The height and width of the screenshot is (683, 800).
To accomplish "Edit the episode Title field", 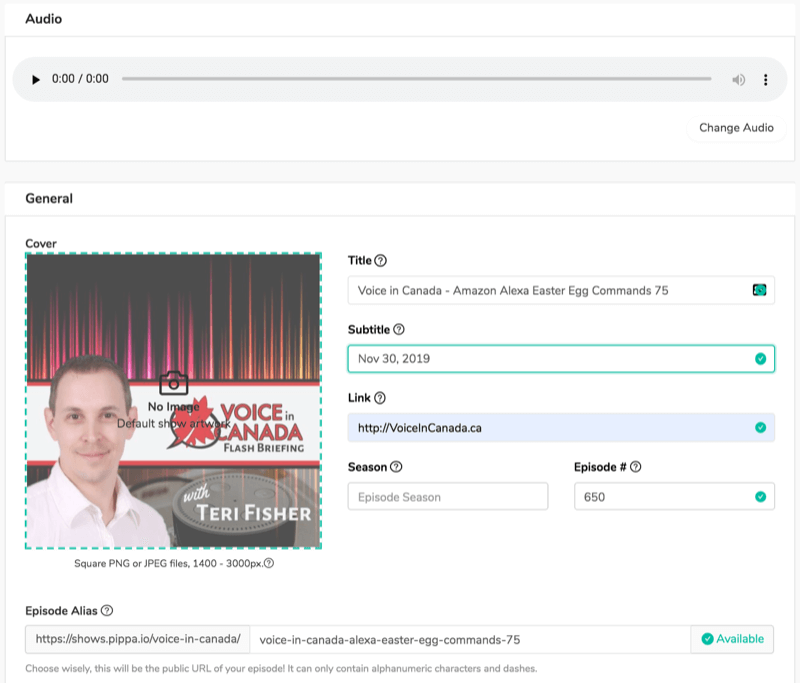I will (x=561, y=290).
